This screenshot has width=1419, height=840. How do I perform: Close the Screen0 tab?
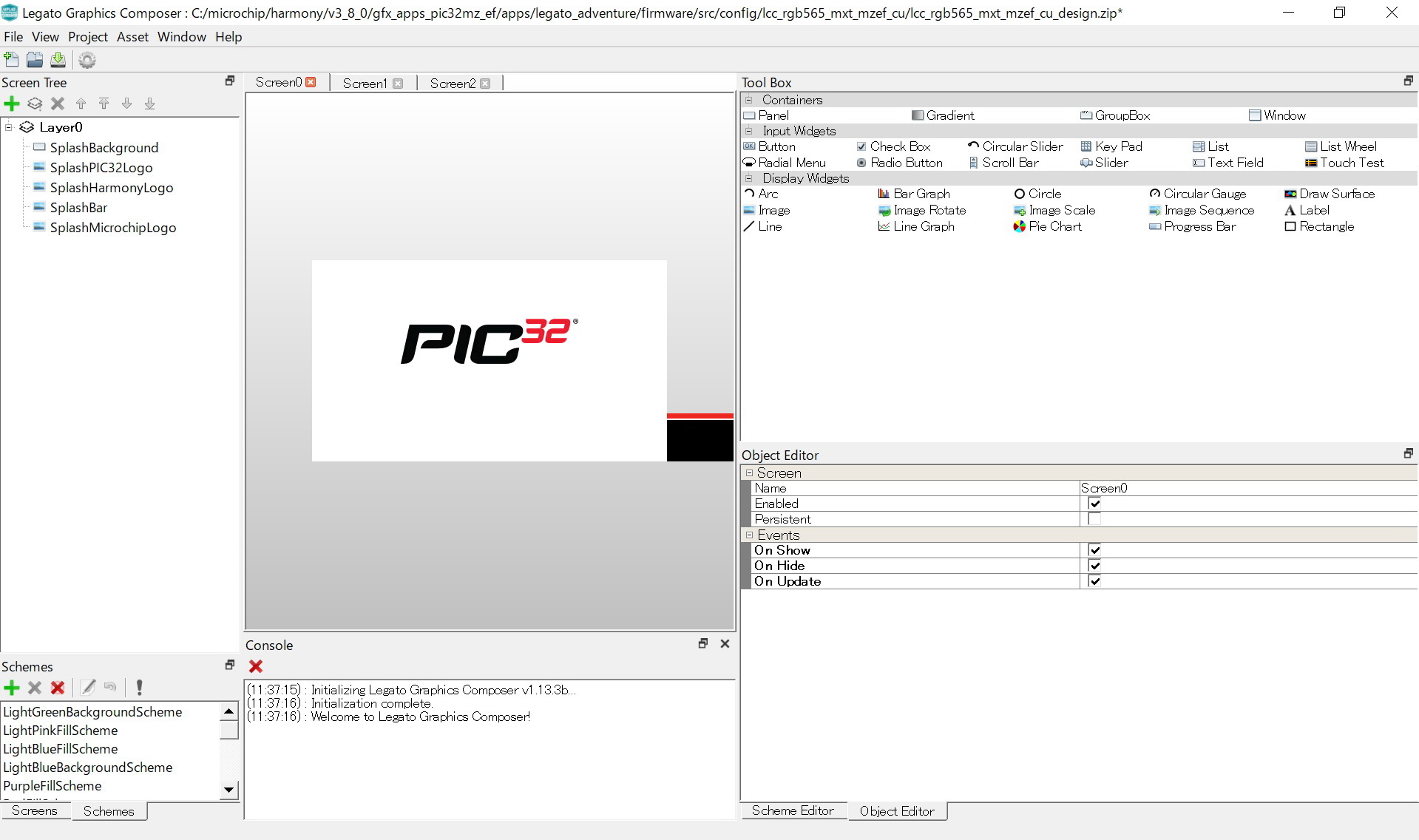tap(311, 82)
